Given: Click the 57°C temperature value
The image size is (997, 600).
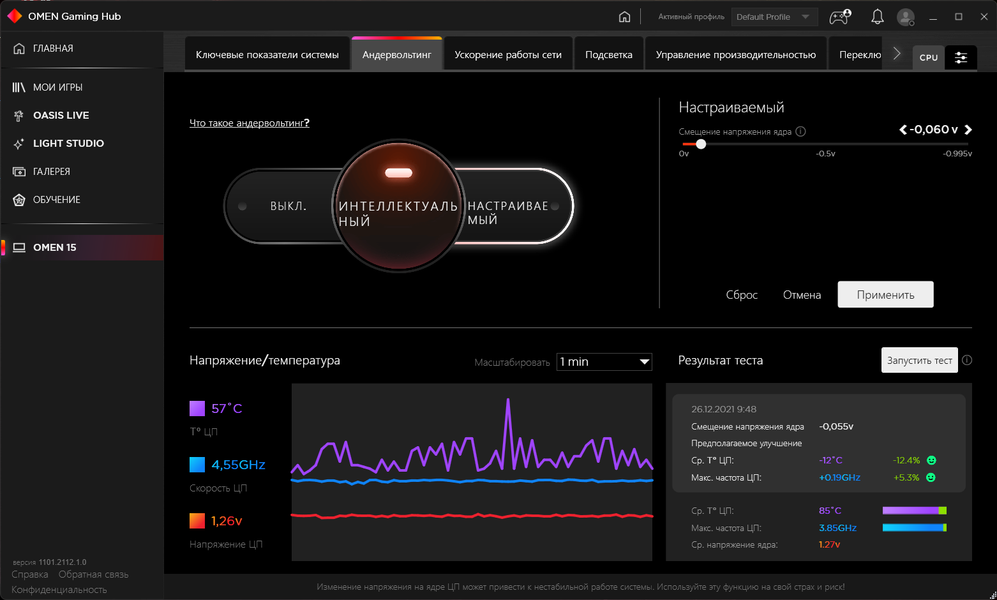Looking at the screenshot, I should pyautogui.click(x=226, y=408).
